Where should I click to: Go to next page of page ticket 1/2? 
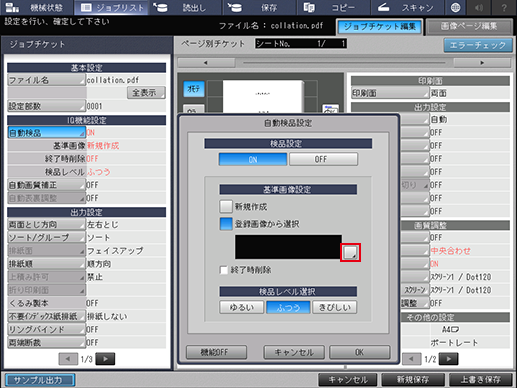[449, 359]
